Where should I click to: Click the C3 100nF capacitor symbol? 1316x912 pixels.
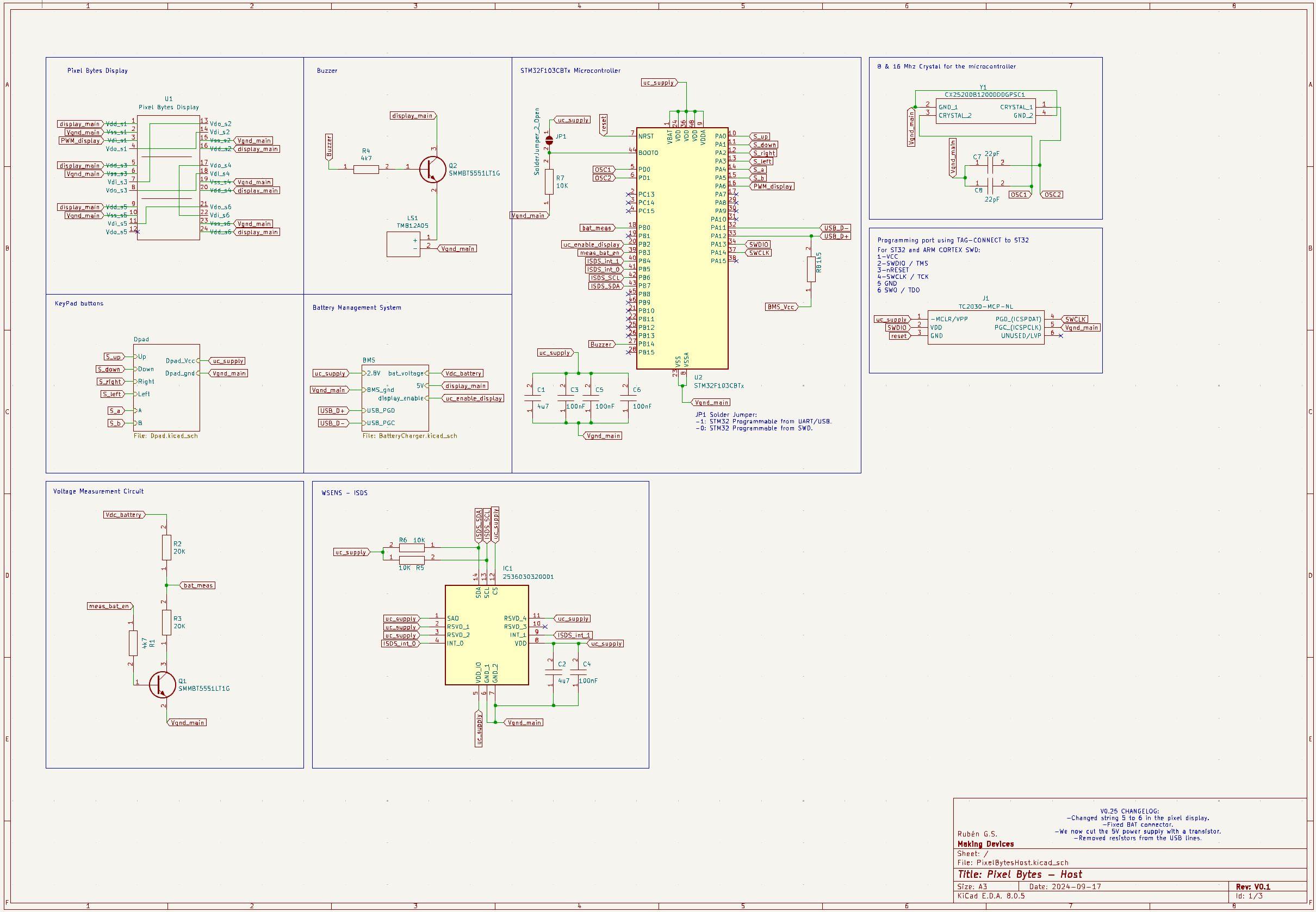[x=566, y=398]
